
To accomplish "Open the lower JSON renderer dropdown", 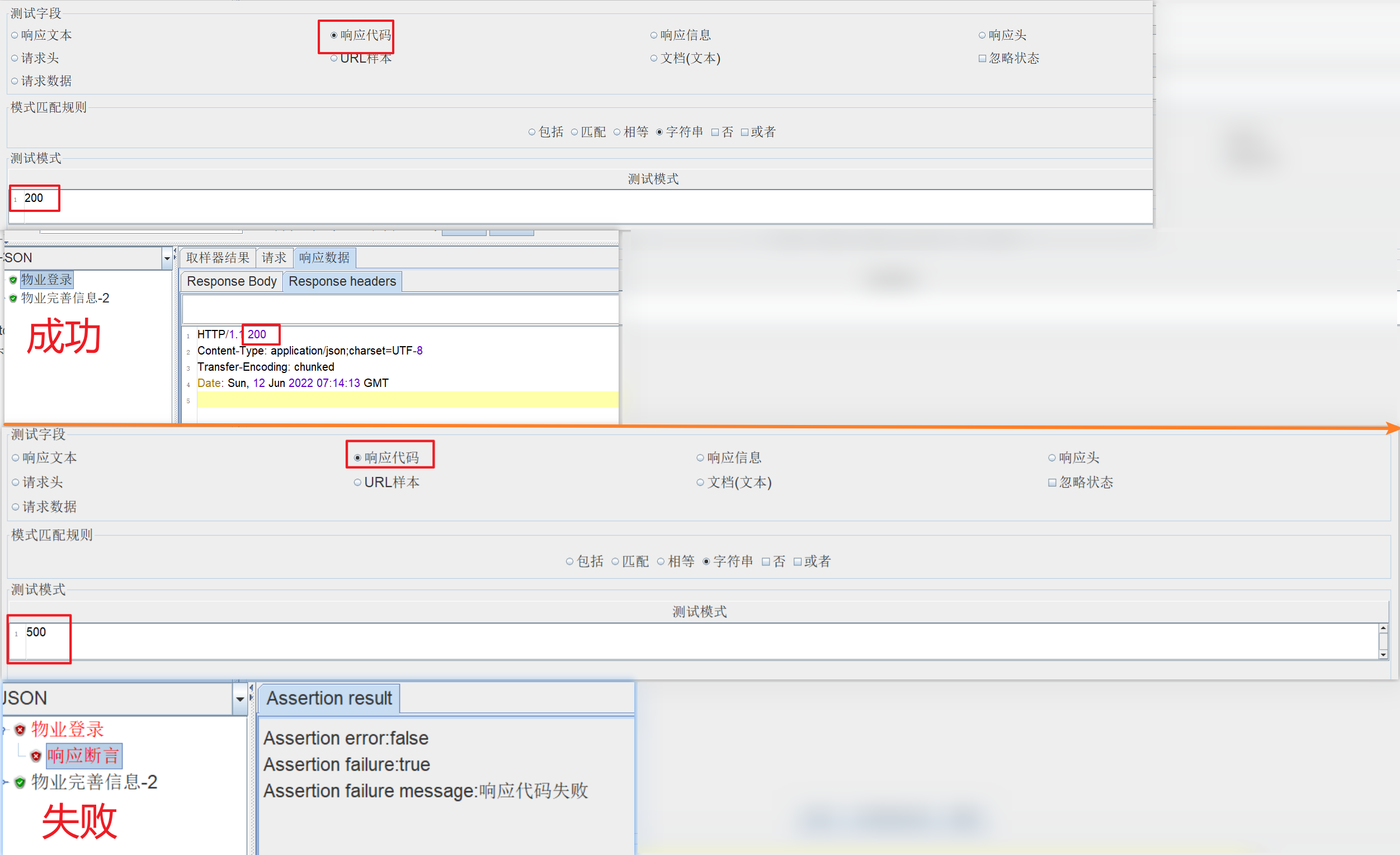I will (240, 699).
